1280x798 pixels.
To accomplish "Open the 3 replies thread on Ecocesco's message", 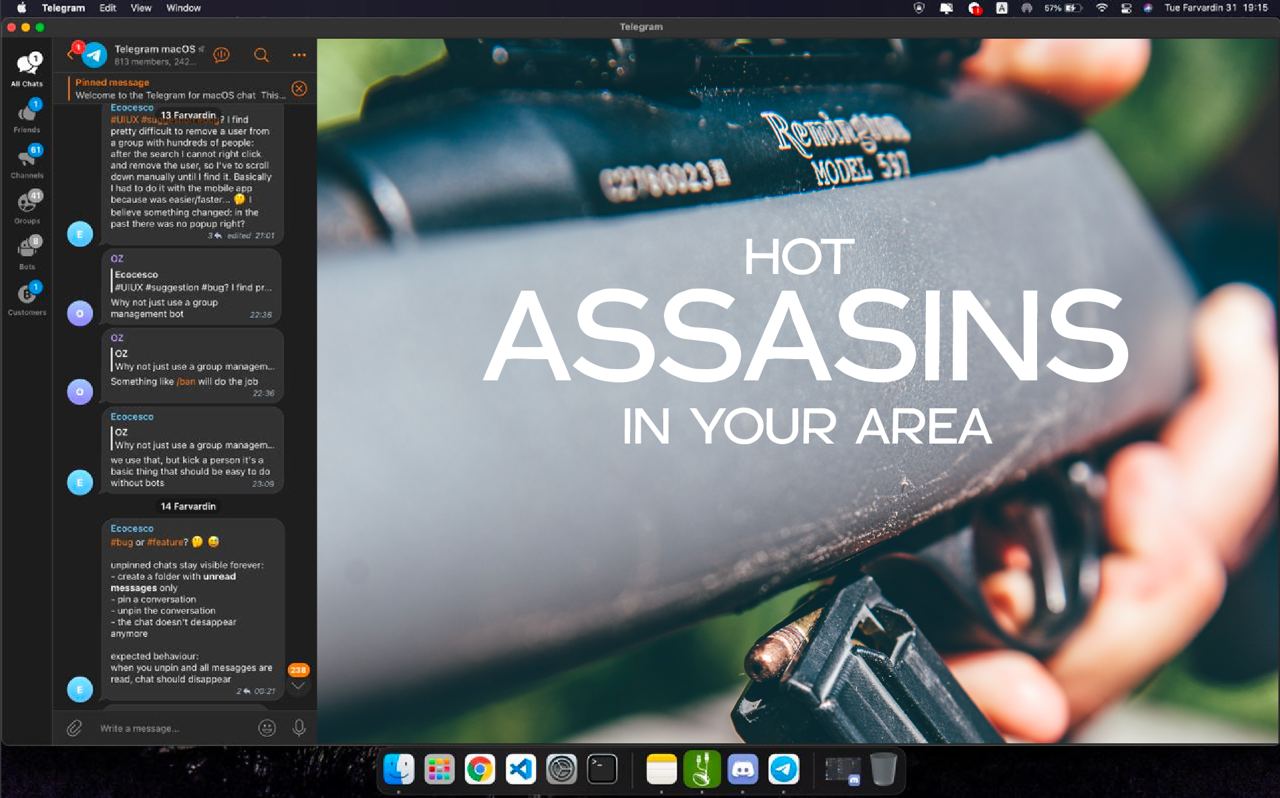I will click(214, 236).
